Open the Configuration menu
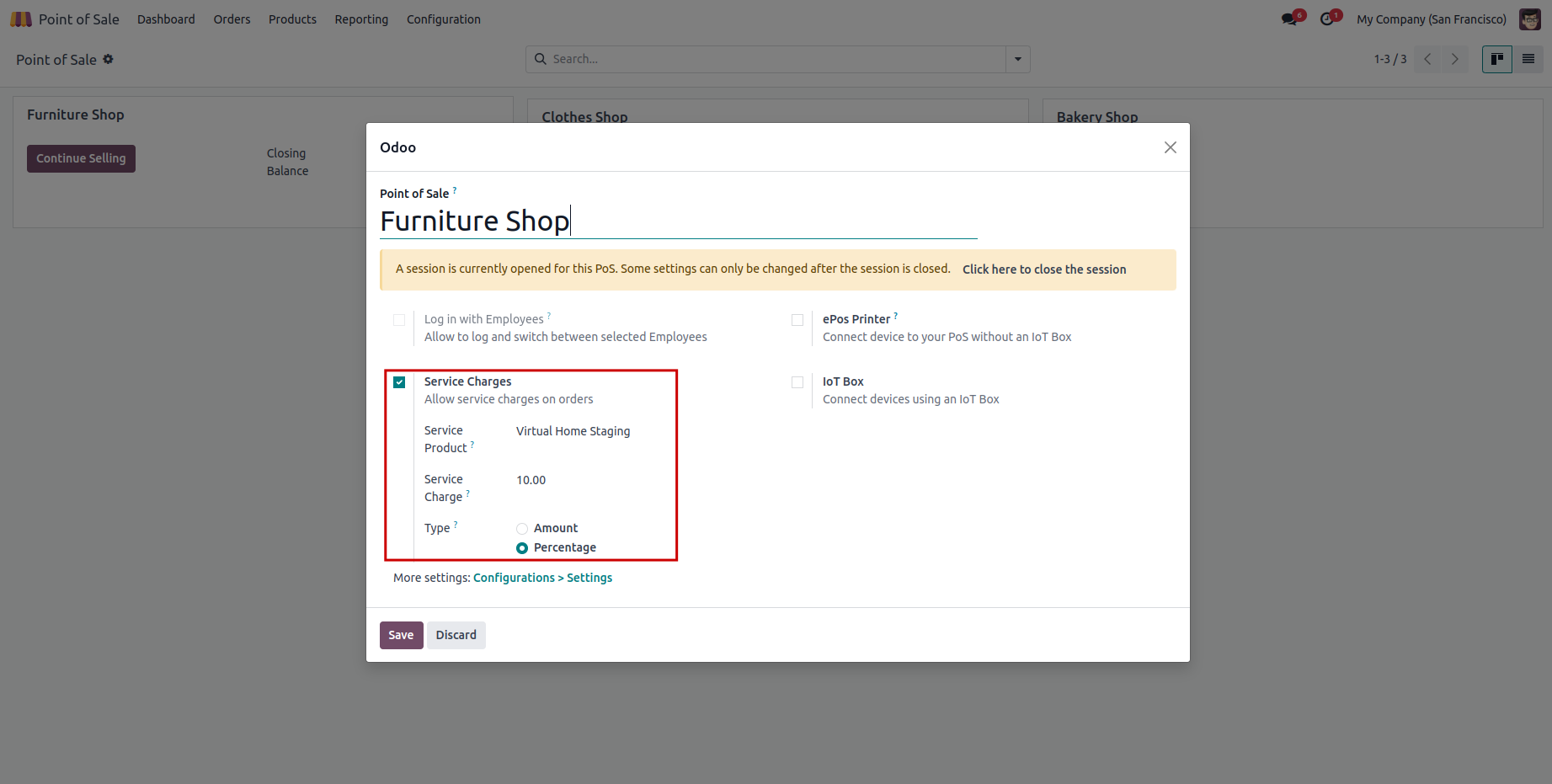1552x784 pixels. (444, 19)
